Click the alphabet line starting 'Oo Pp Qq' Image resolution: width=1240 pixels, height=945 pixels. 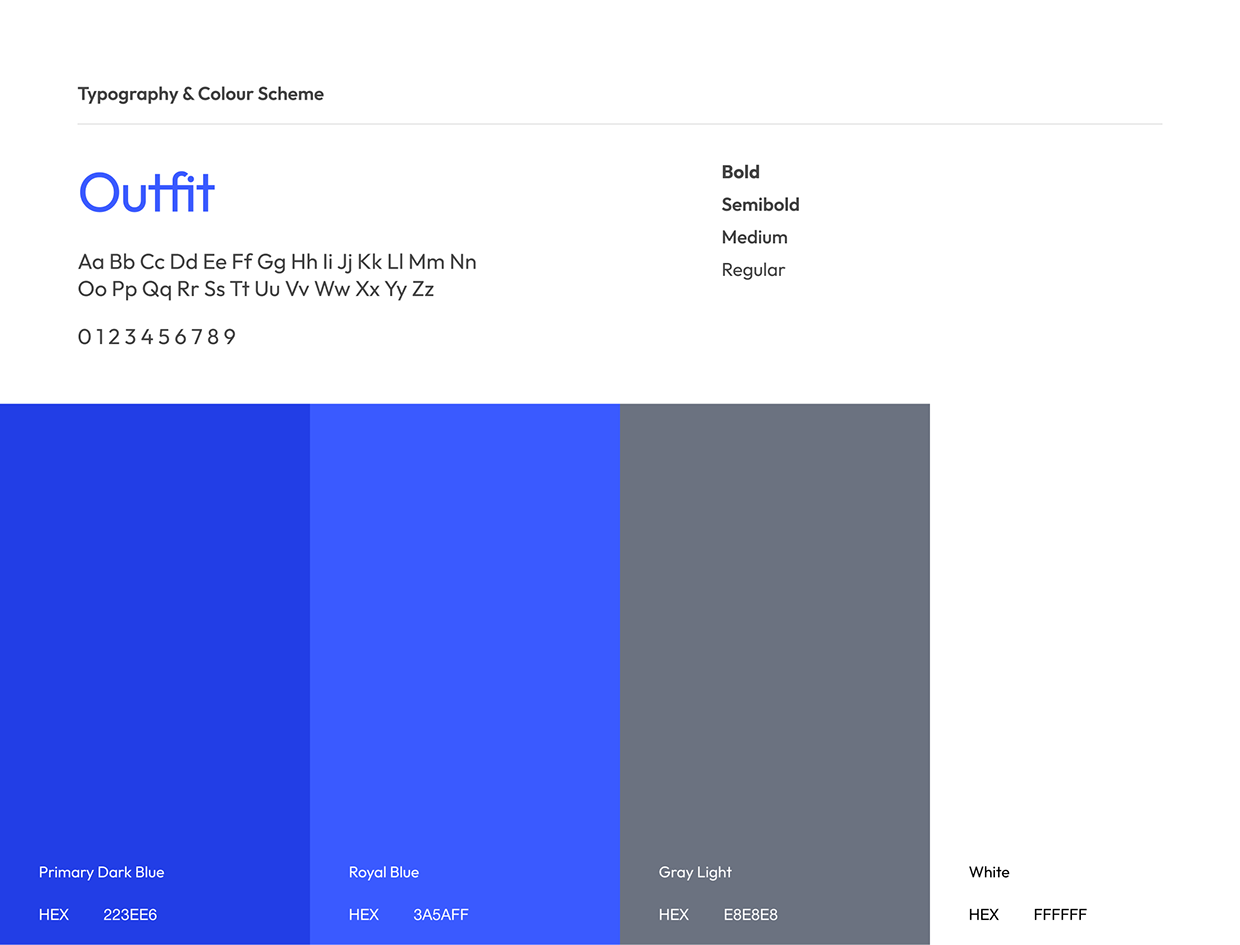[256, 289]
